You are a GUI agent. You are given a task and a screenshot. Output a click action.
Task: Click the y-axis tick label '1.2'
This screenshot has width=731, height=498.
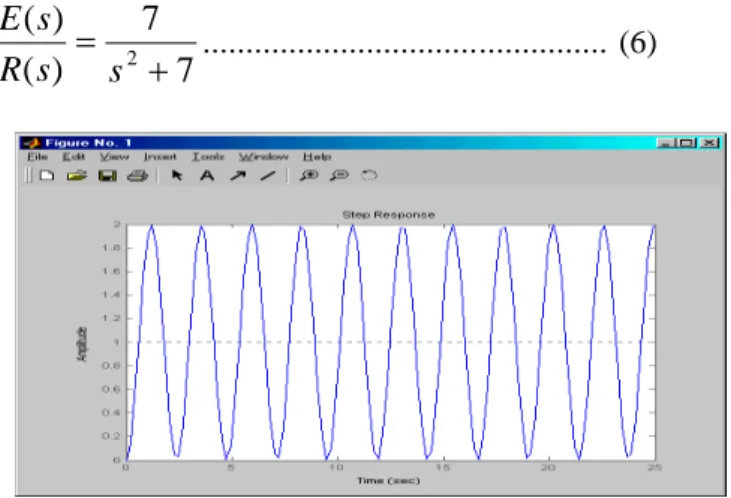point(112,318)
